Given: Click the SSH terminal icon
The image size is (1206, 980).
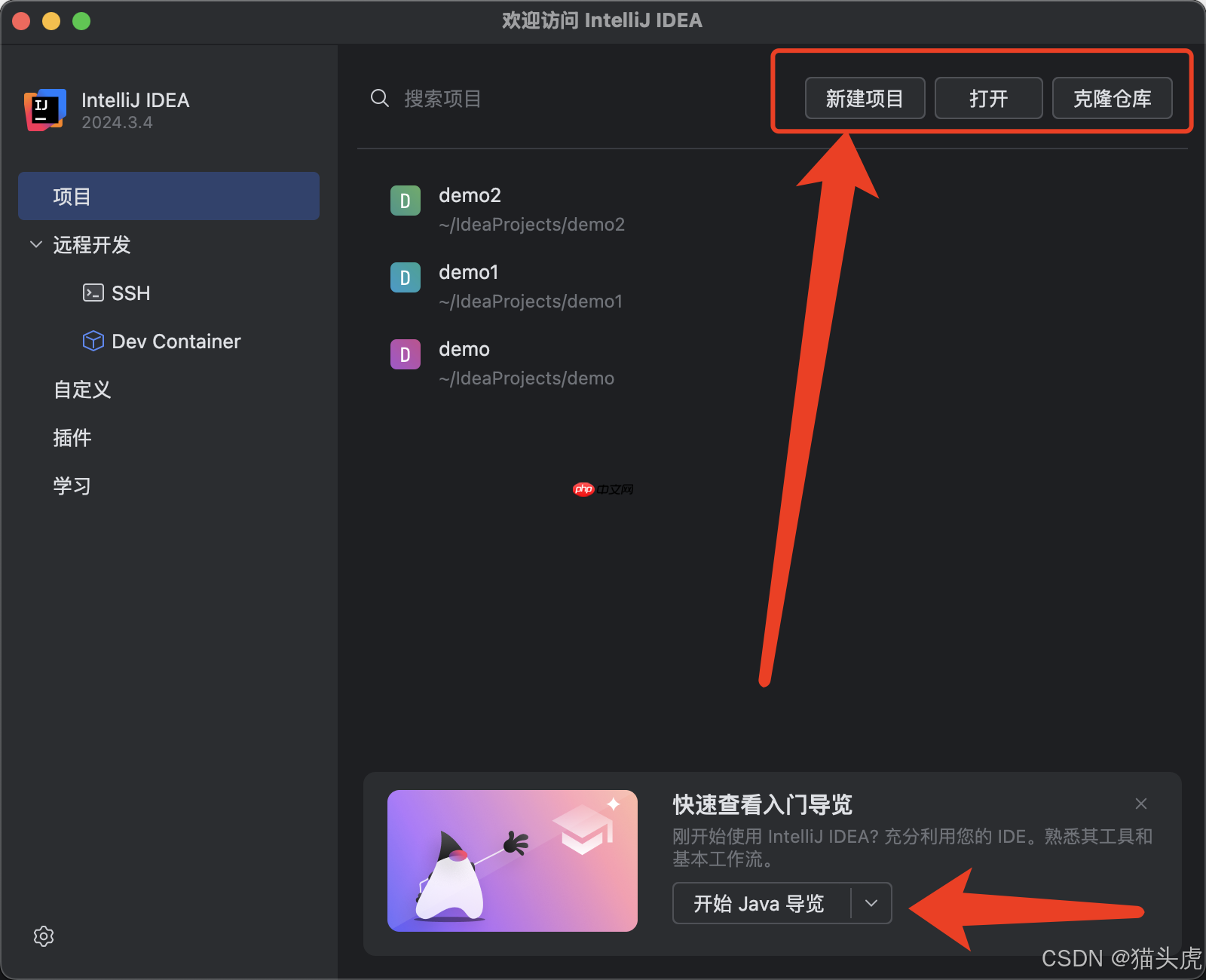Looking at the screenshot, I should click(93, 292).
